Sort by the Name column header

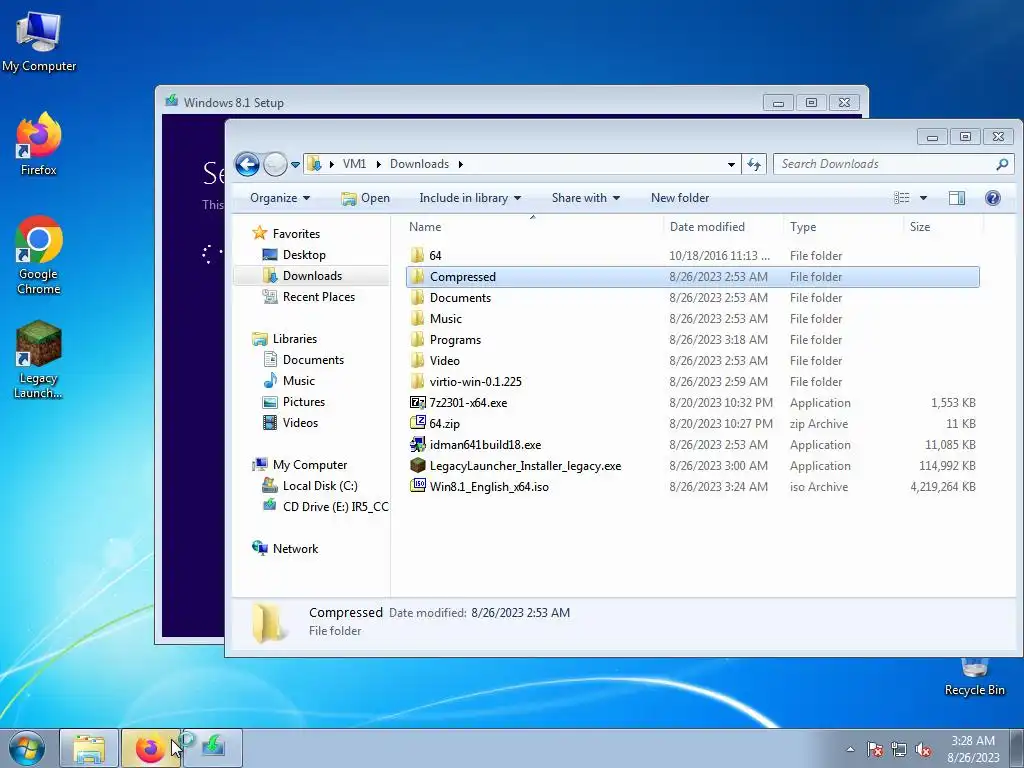pyautogui.click(x=425, y=227)
